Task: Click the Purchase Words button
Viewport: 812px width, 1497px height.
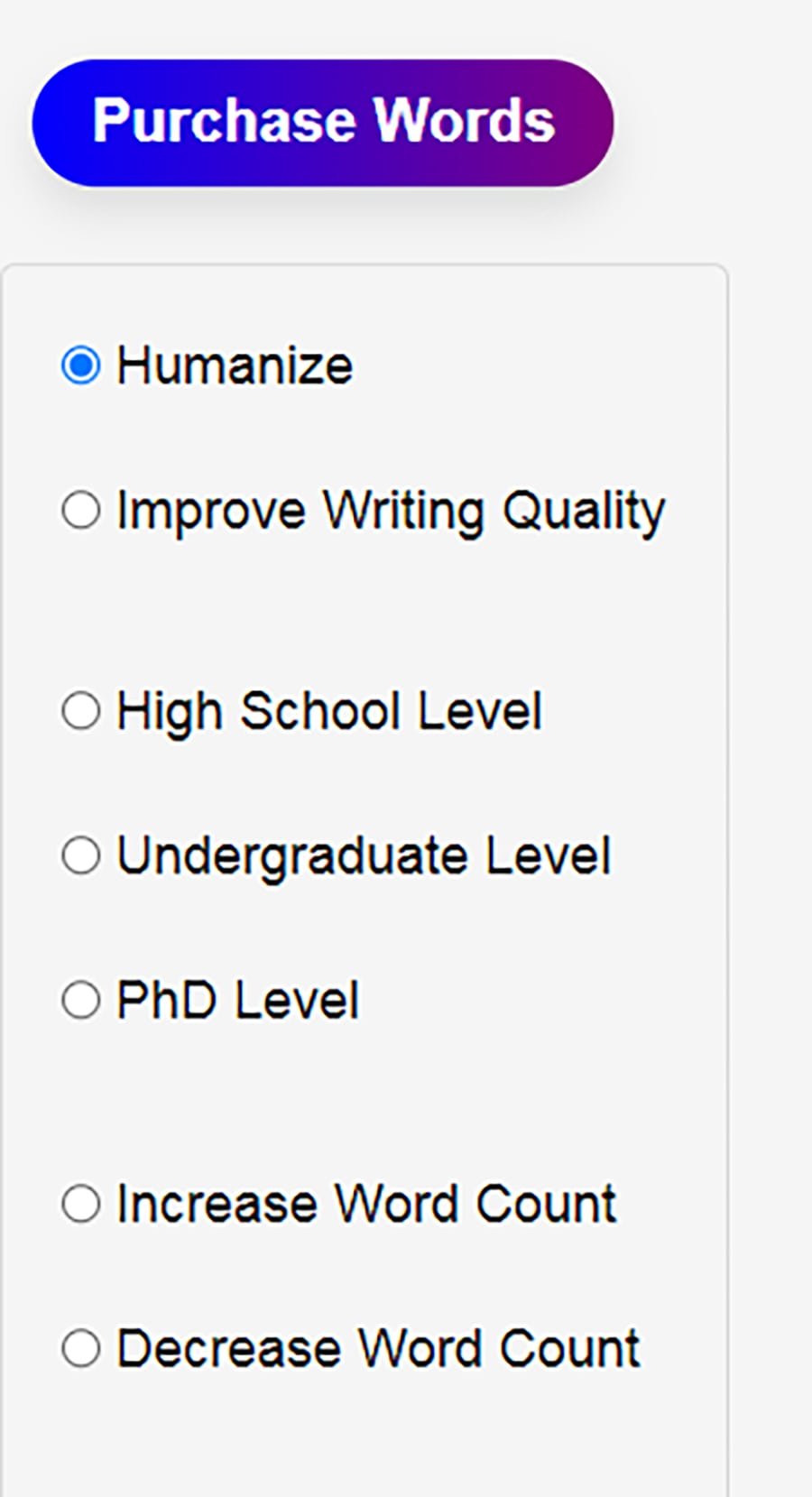Action: click(322, 123)
